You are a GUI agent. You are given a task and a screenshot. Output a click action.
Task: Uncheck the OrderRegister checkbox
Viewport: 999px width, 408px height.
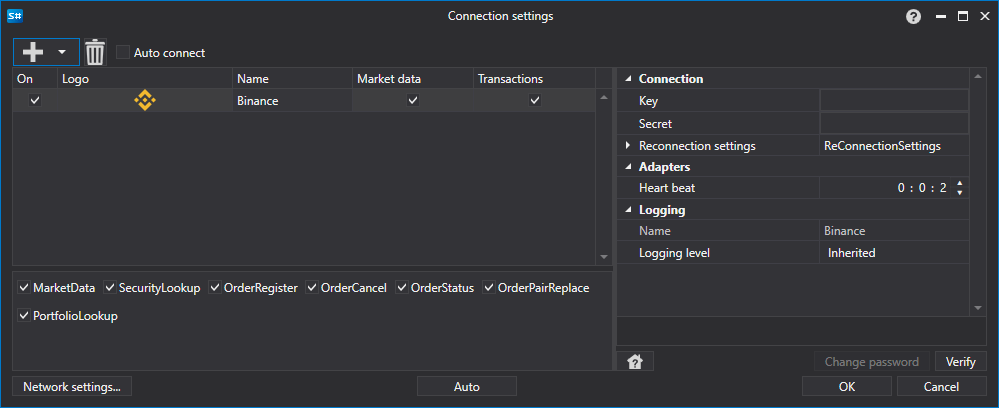(x=215, y=288)
